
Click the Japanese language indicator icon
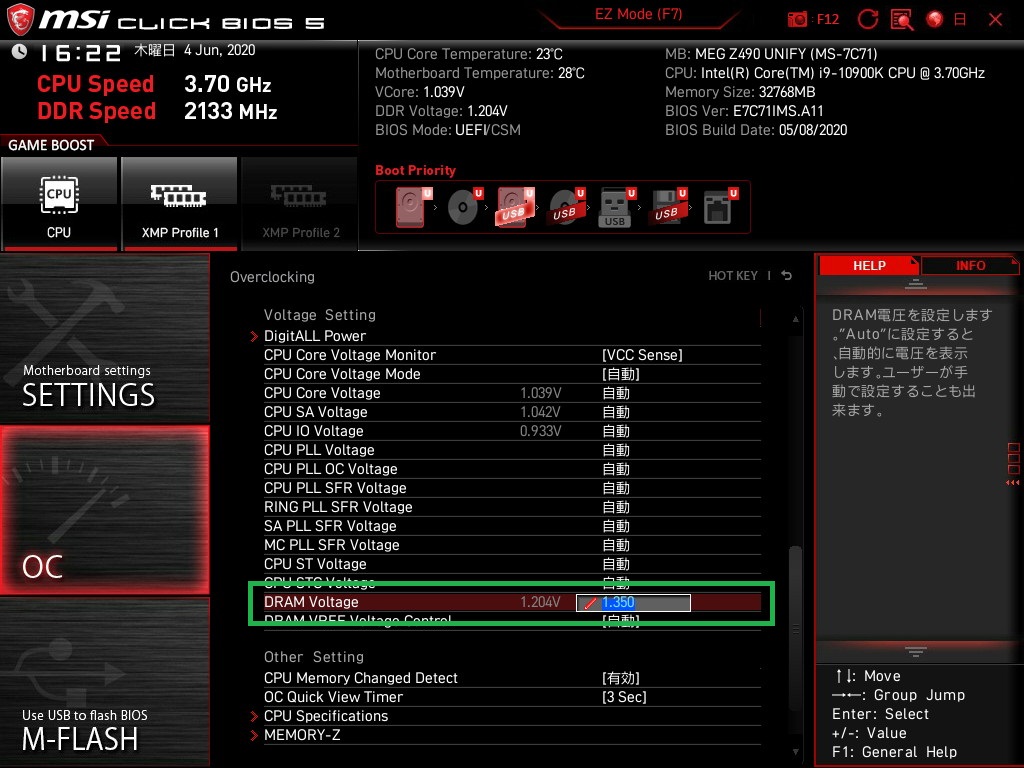click(x=959, y=20)
